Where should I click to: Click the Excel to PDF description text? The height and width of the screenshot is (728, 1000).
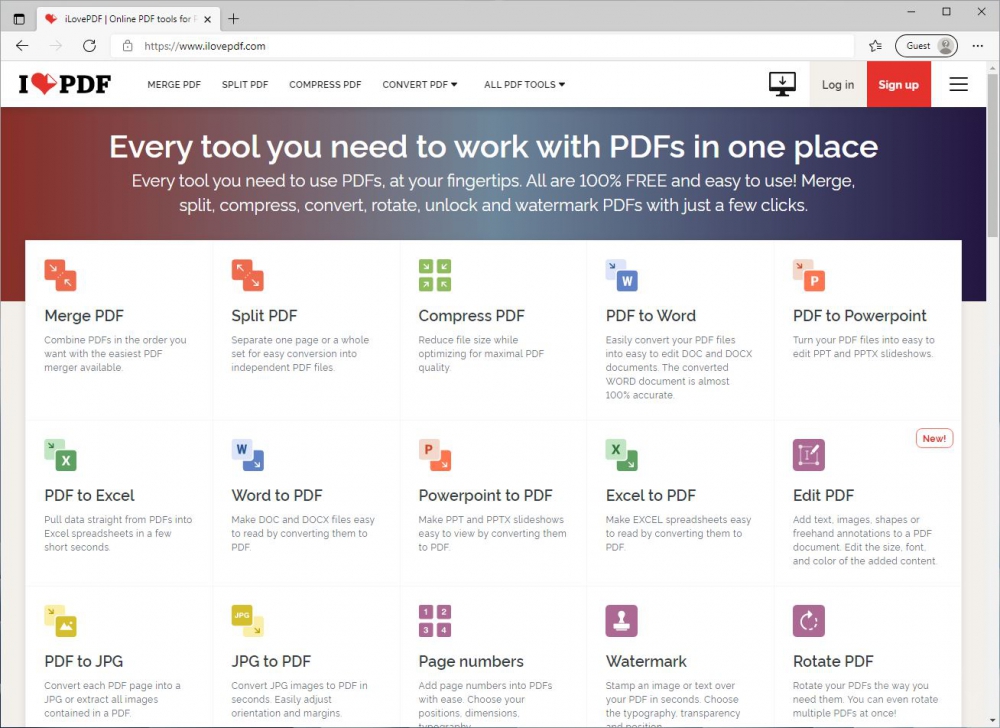[678, 534]
